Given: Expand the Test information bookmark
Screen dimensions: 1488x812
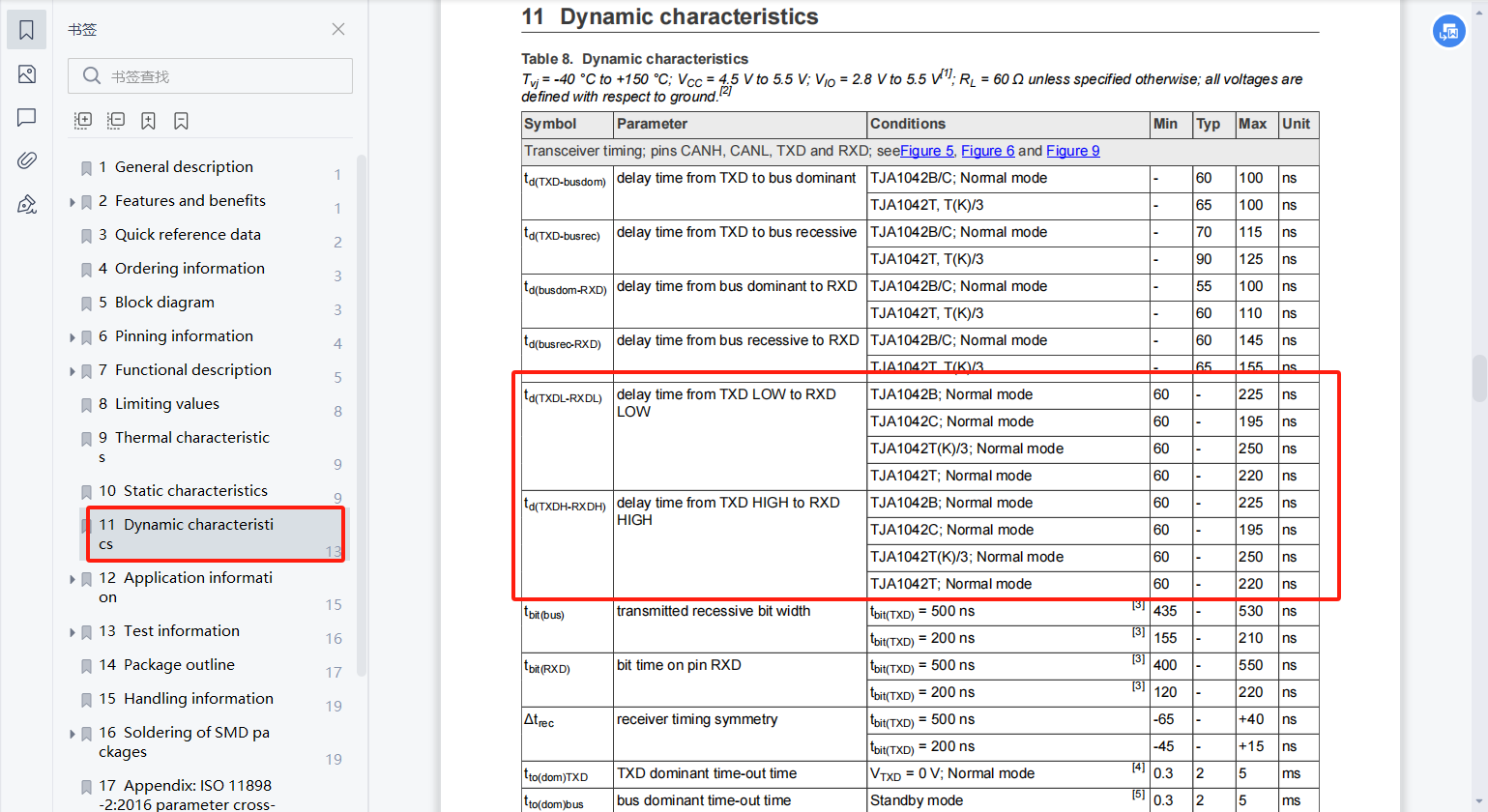Looking at the screenshot, I should tap(73, 632).
